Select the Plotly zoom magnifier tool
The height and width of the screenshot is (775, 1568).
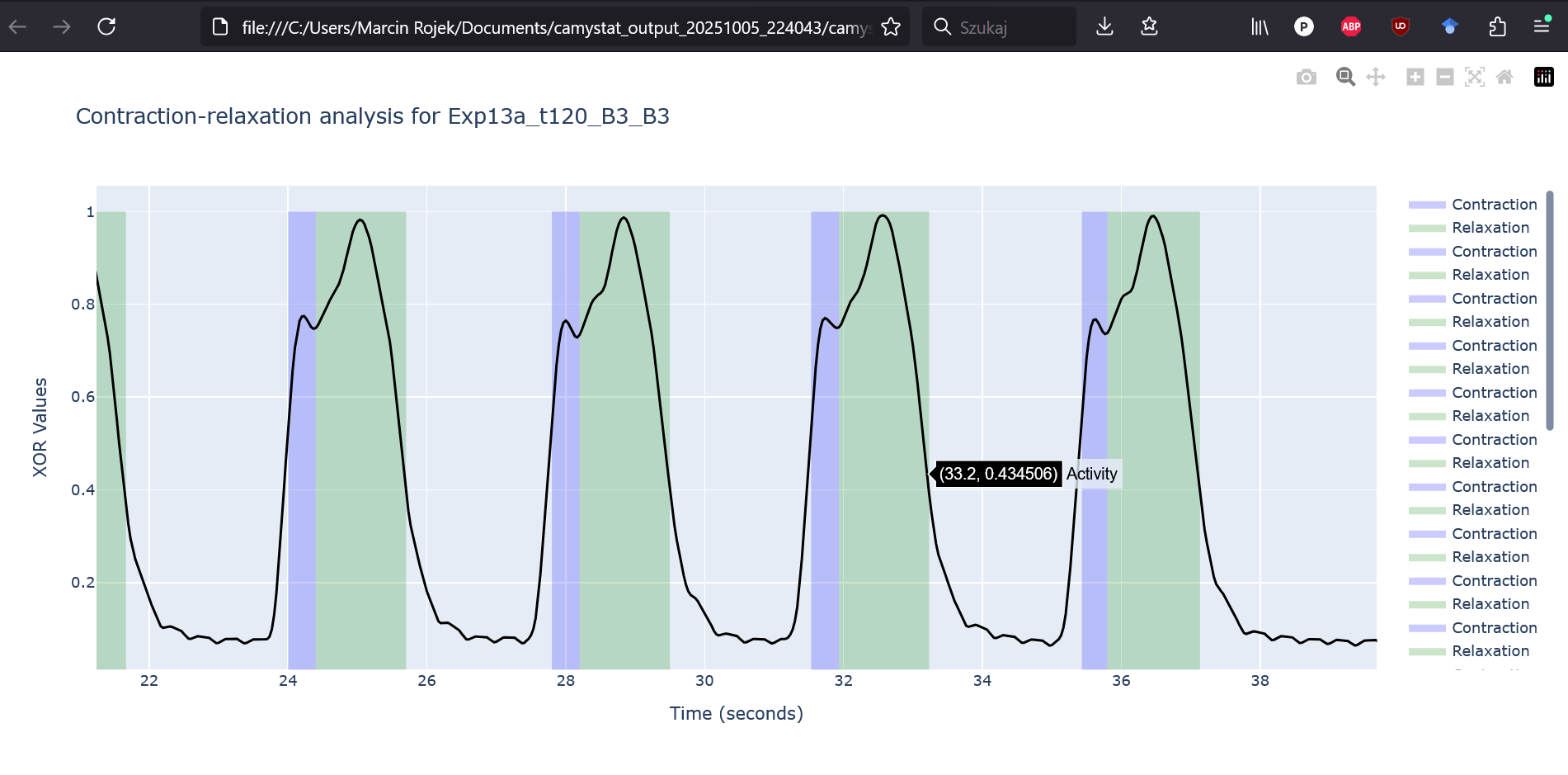[x=1346, y=78]
